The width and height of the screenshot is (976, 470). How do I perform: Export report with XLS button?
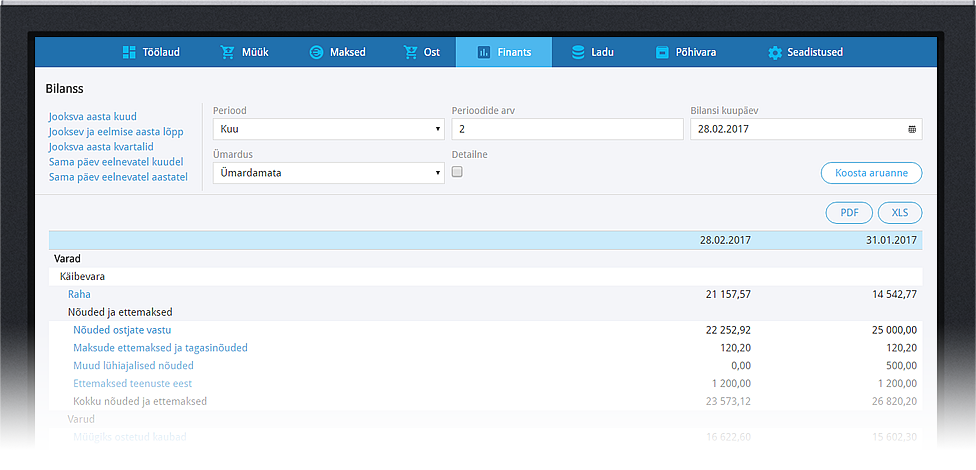tap(899, 213)
